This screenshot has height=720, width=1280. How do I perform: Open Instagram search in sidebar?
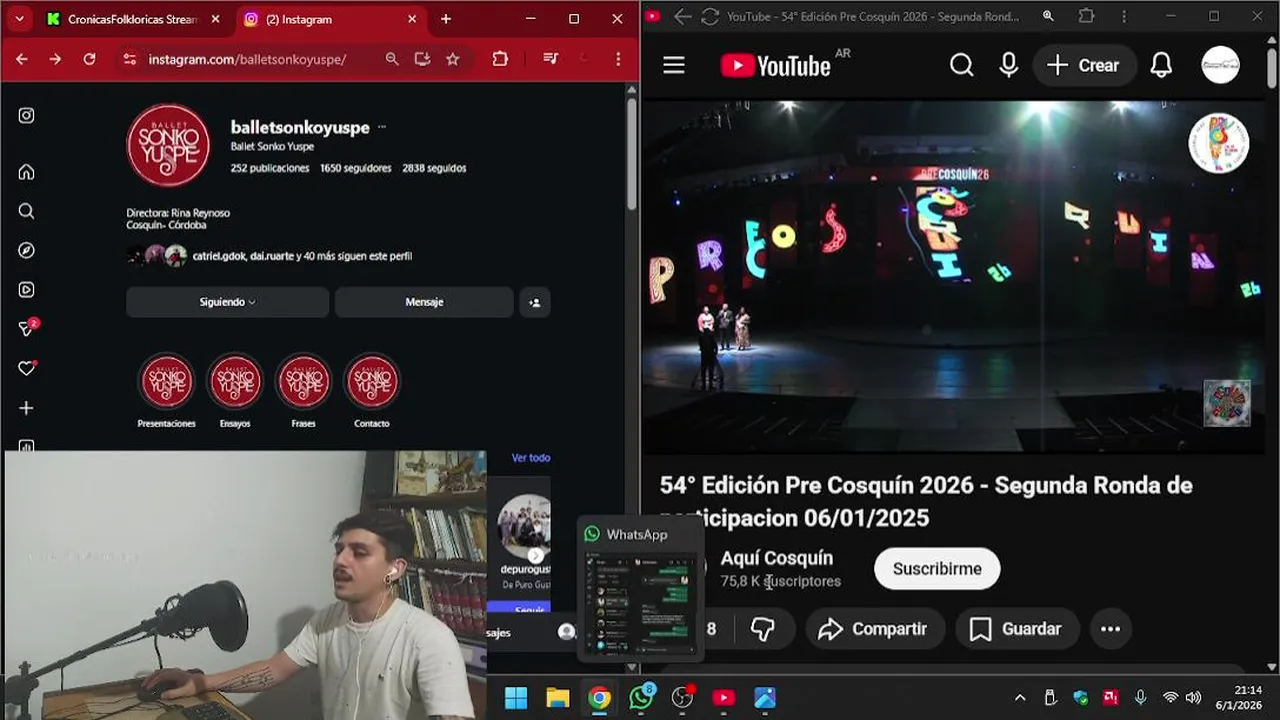pyautogui.click(x=27, y=211)
